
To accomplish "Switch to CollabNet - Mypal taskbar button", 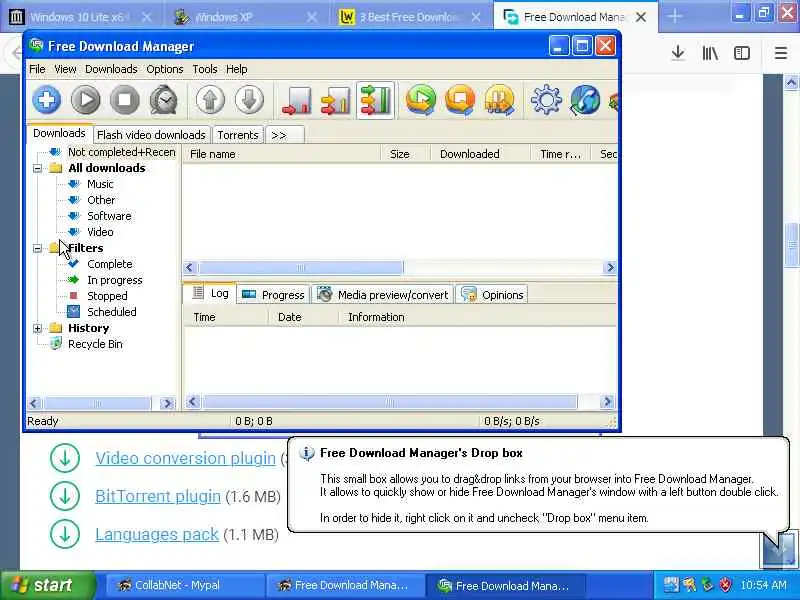I will click(185, 585).
